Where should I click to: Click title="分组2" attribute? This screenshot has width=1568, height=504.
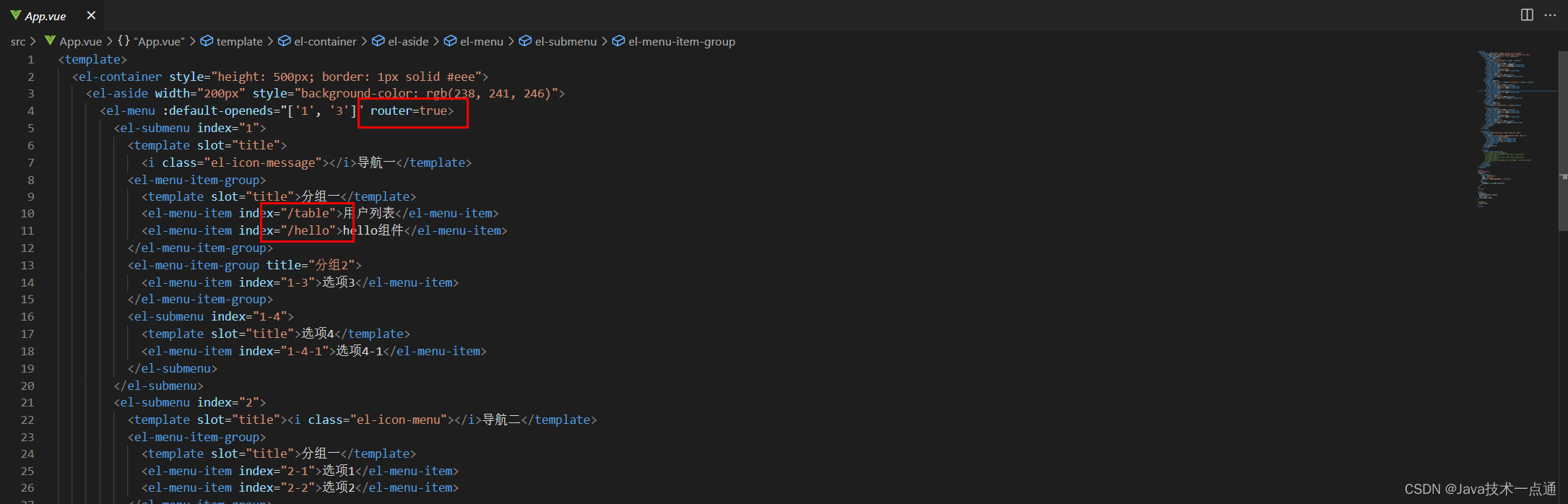point(310,265)
